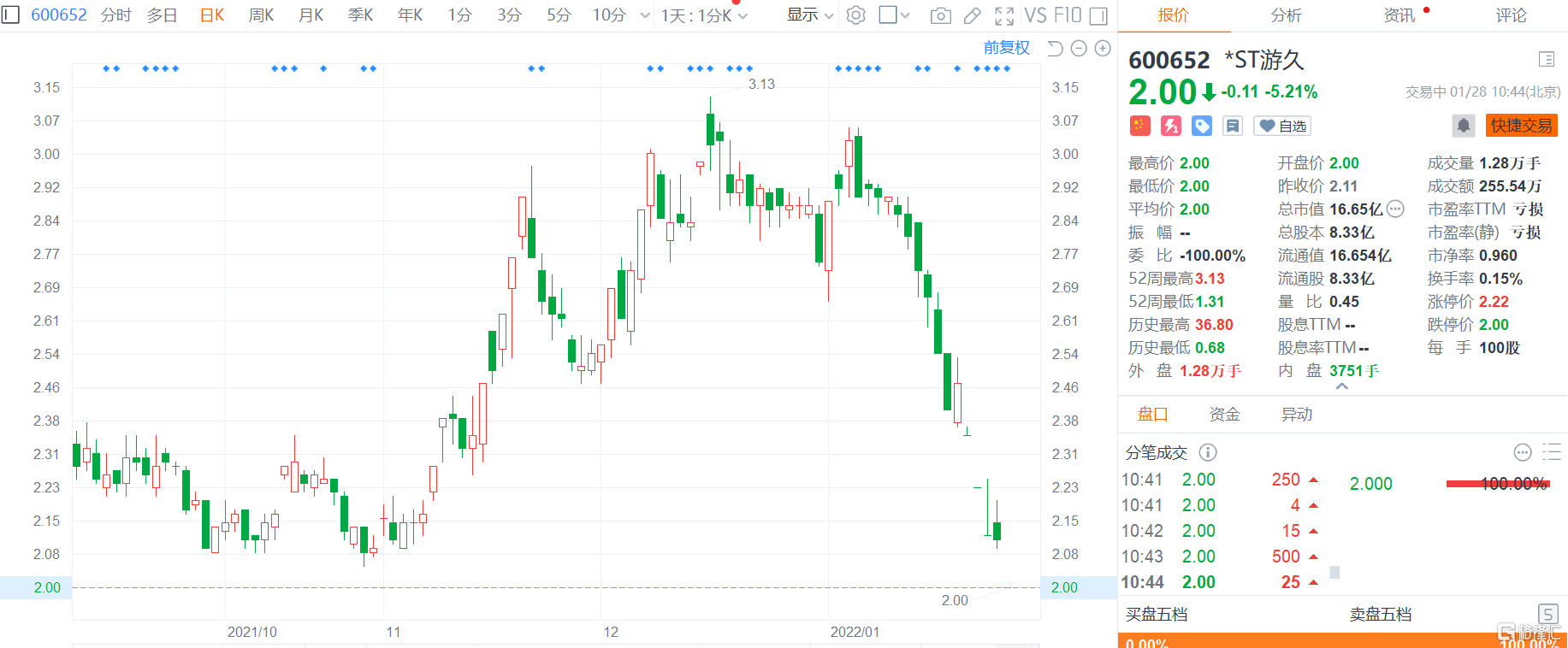1568x648 pixels.
Task: Toggle the right side panel icon
Action: pyautogui.click(x=1098, y=15)
